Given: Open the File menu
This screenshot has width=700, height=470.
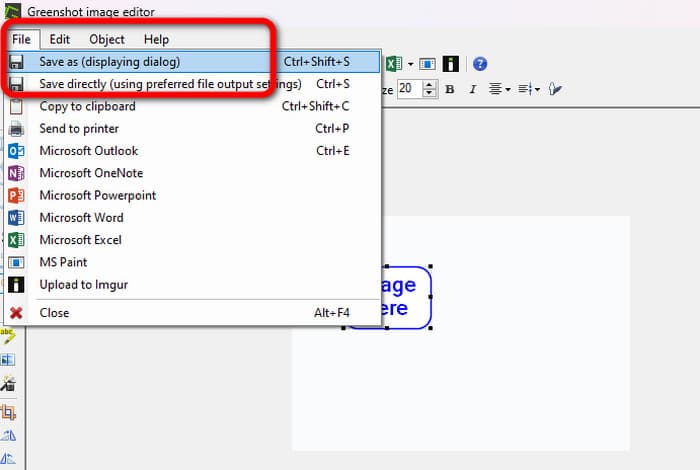Looking at the screenshot, I should [x=21, y=39].
